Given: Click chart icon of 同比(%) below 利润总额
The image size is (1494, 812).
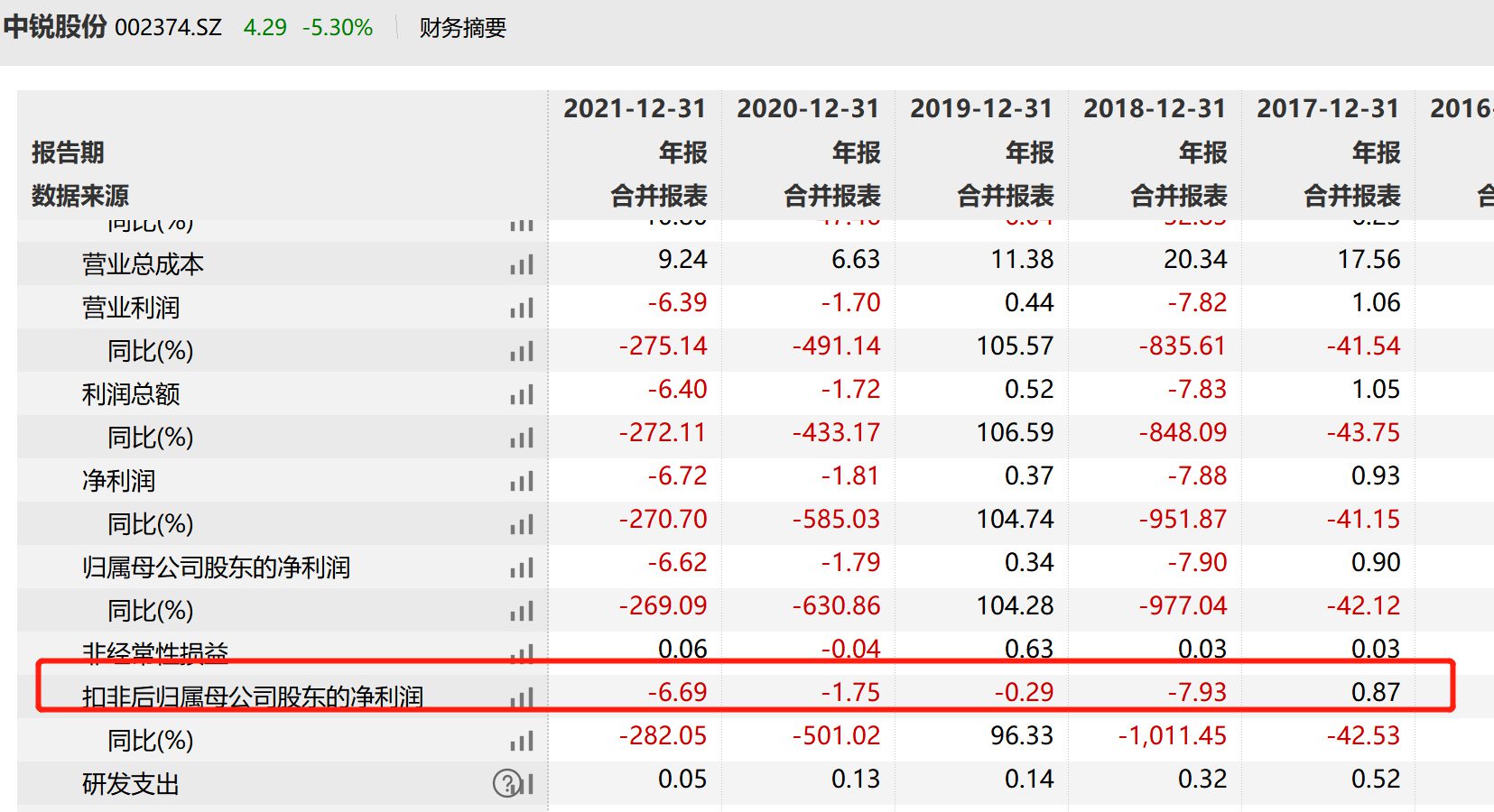Looking at the screenshot, I should click(522, 438).
